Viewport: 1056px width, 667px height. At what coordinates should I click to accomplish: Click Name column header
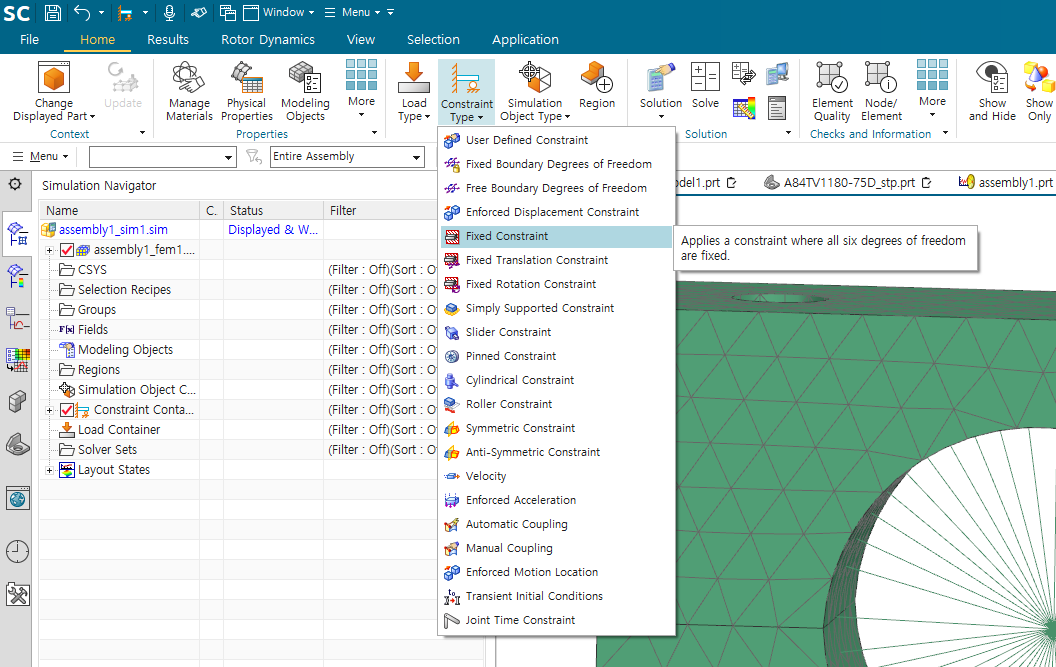point(119,210)
